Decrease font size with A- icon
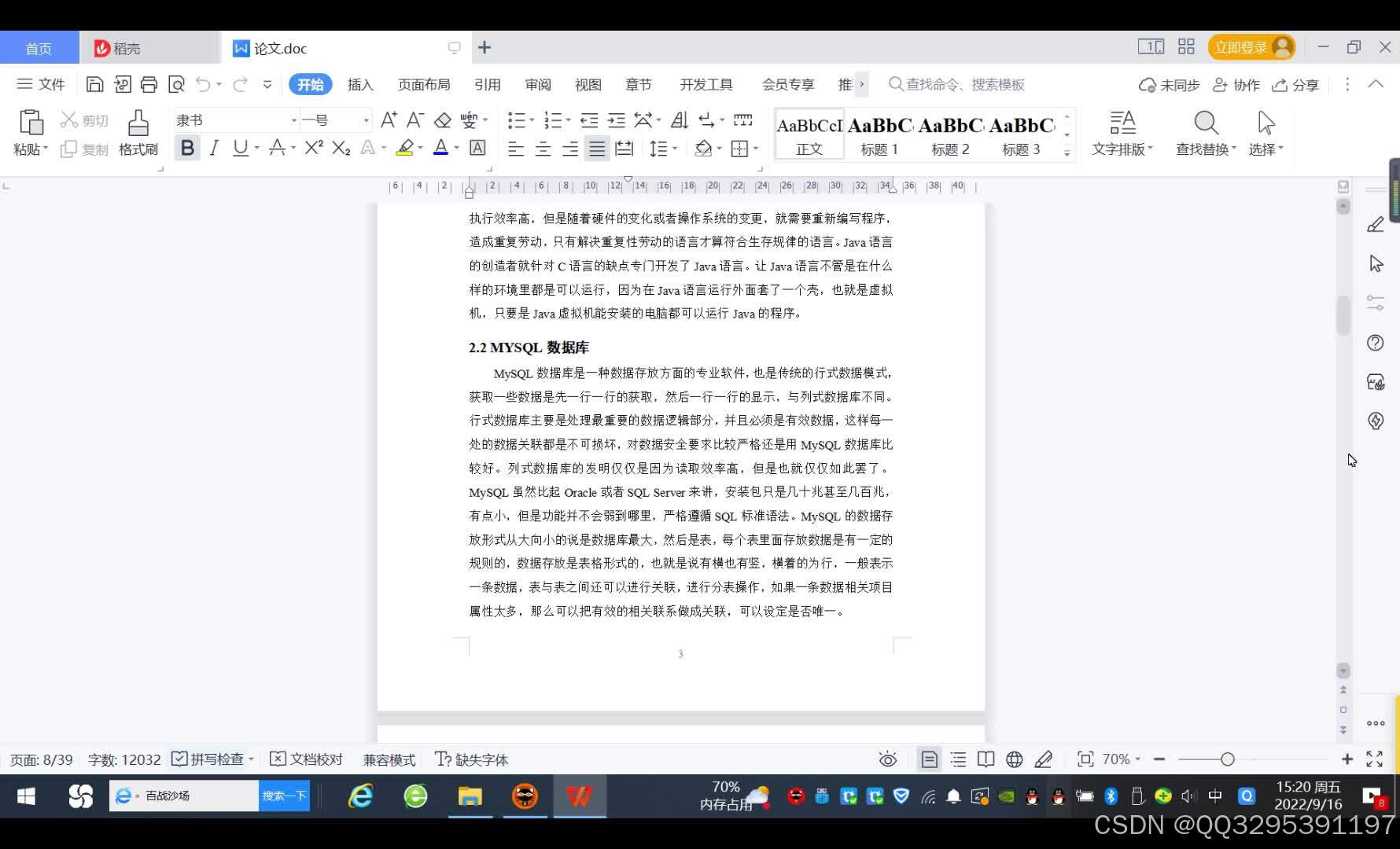 (415, 119)
